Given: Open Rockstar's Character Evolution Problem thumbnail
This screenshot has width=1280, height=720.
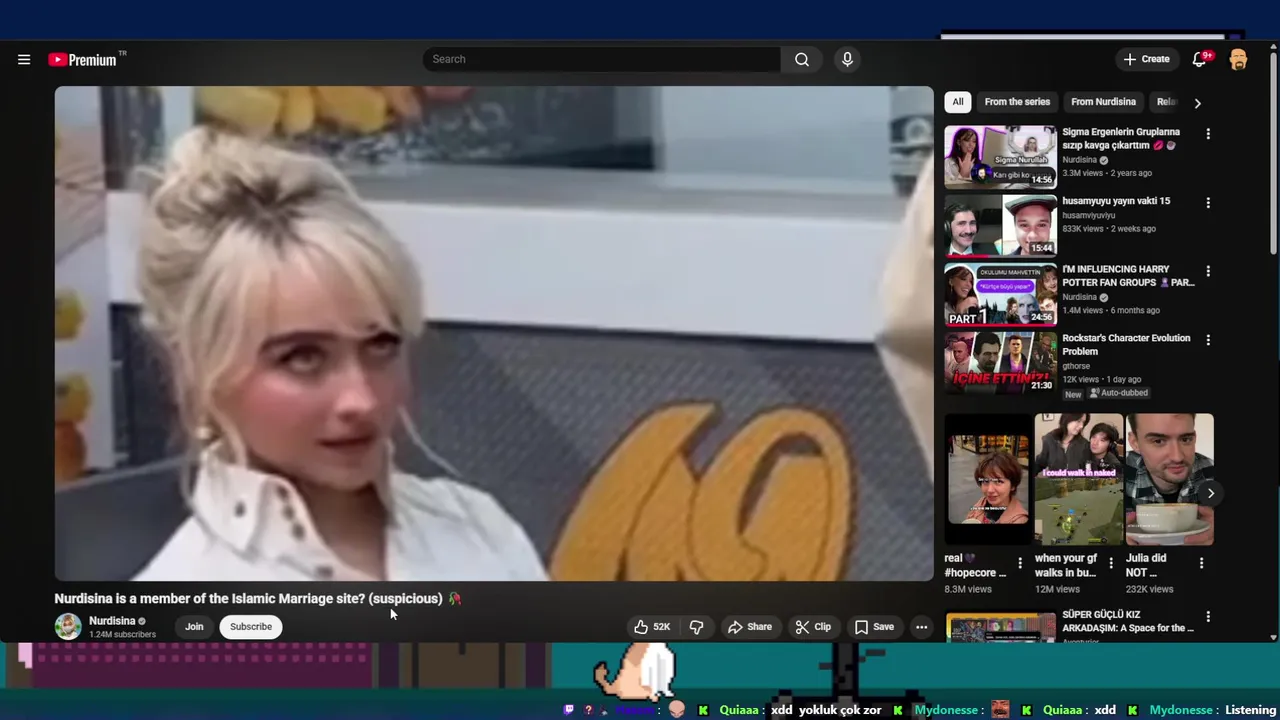Looking at the screenshot, I should pyautogui.click(x=1000, y=363).
